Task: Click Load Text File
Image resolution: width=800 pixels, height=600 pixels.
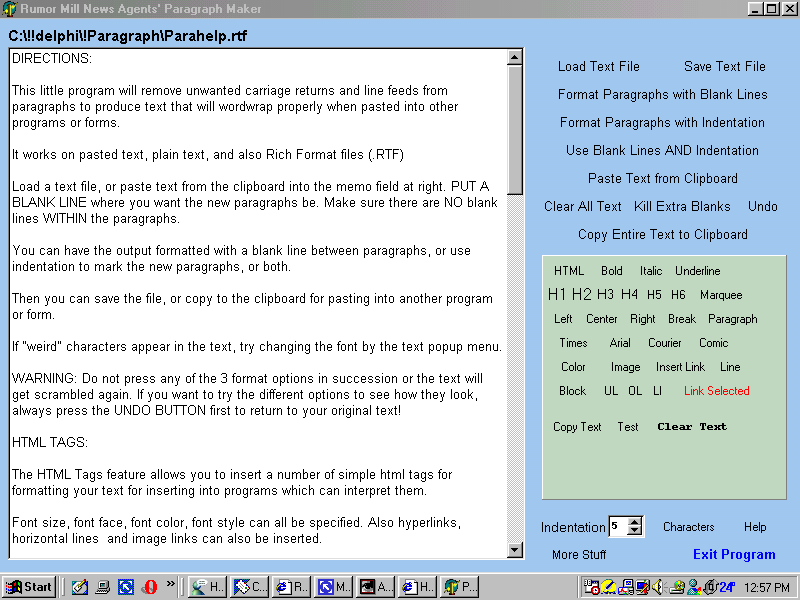Action: click(x=598, y=66)
